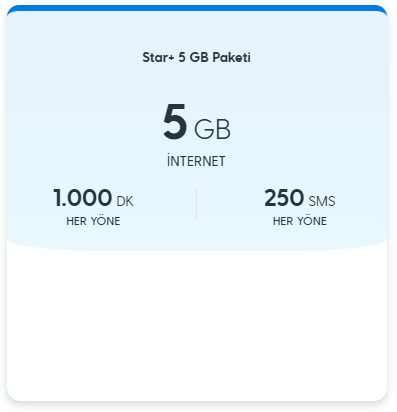Viewport: 397px width, 412px height.
Task: Click HER YÖNE under the SMS count
Action: click(300, 221)
